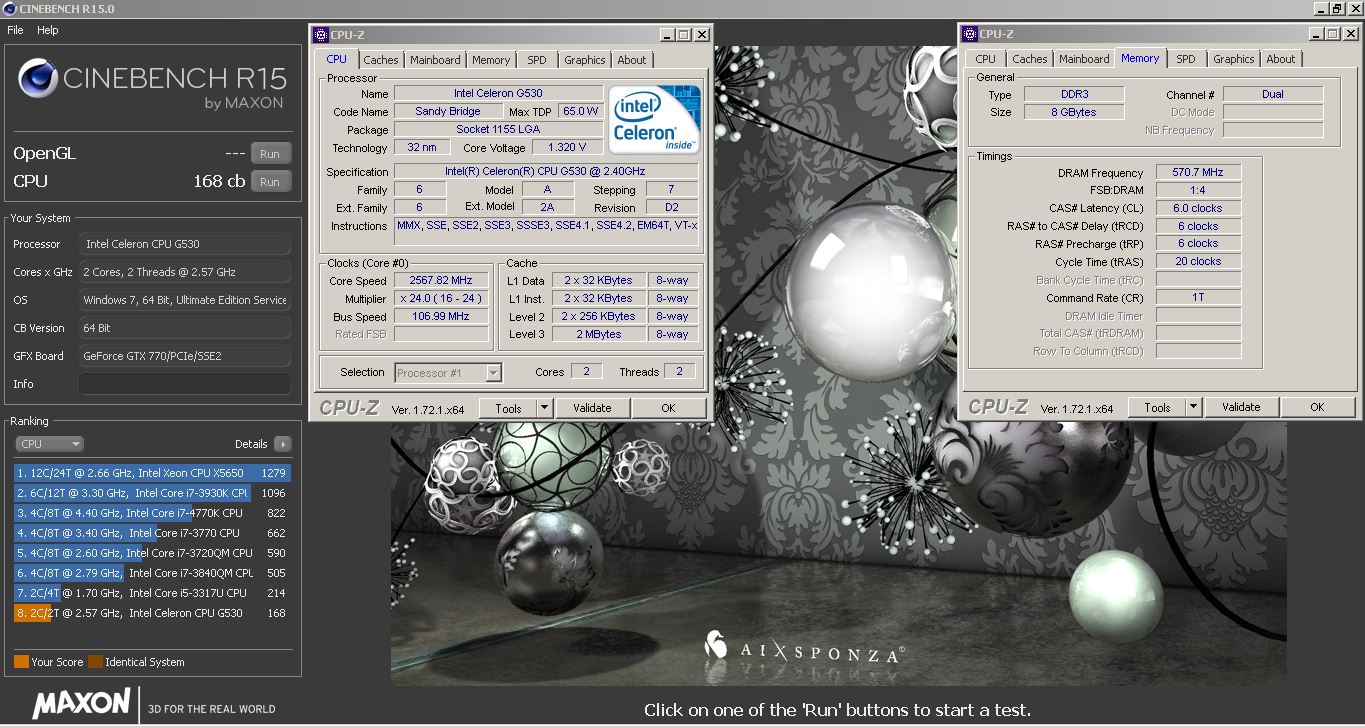The image size is (1365, 728).
Task: Click the memory Type value DDR3
Action: point(1074,94)
